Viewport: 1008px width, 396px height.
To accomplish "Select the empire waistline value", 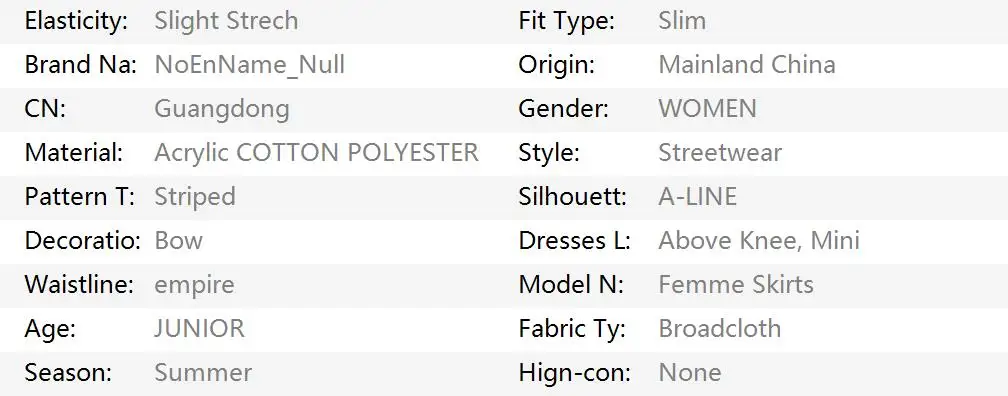I will coord(194,285).
